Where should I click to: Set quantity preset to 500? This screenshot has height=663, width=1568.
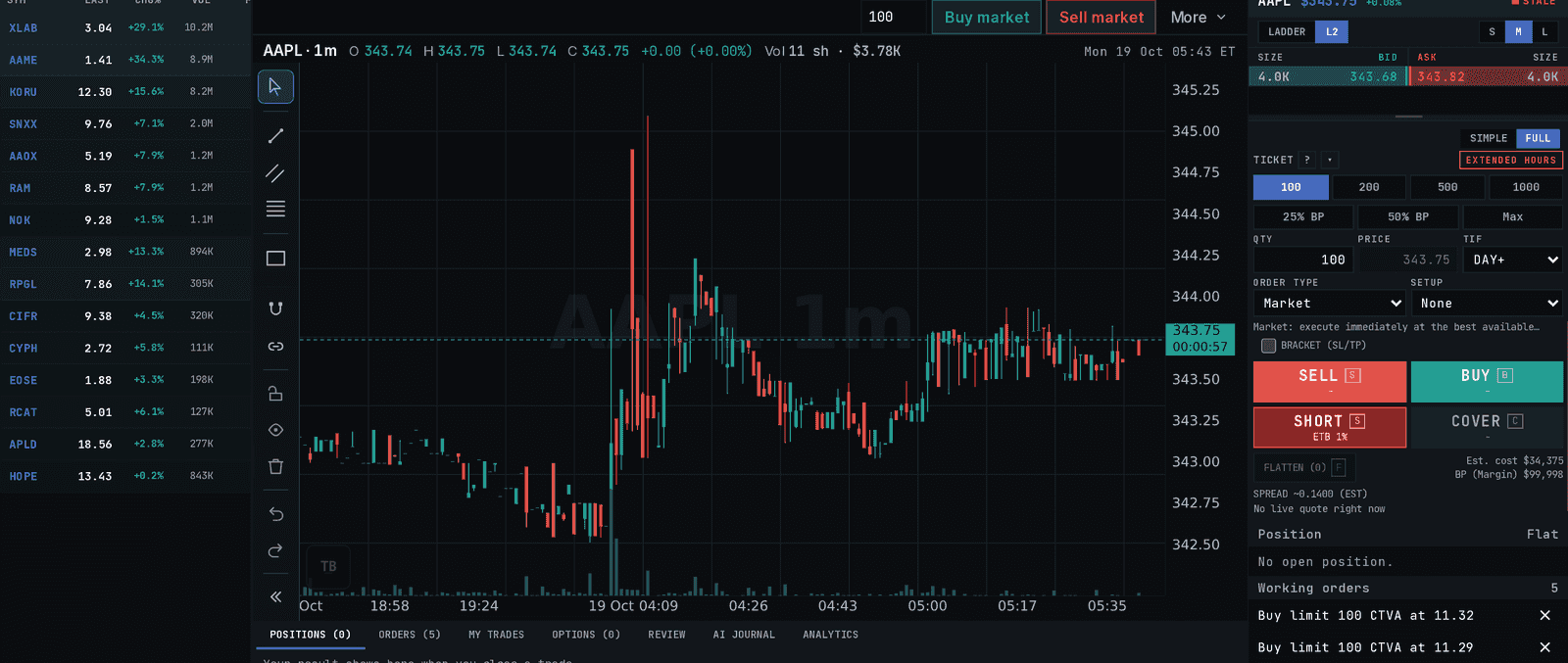1447,187
